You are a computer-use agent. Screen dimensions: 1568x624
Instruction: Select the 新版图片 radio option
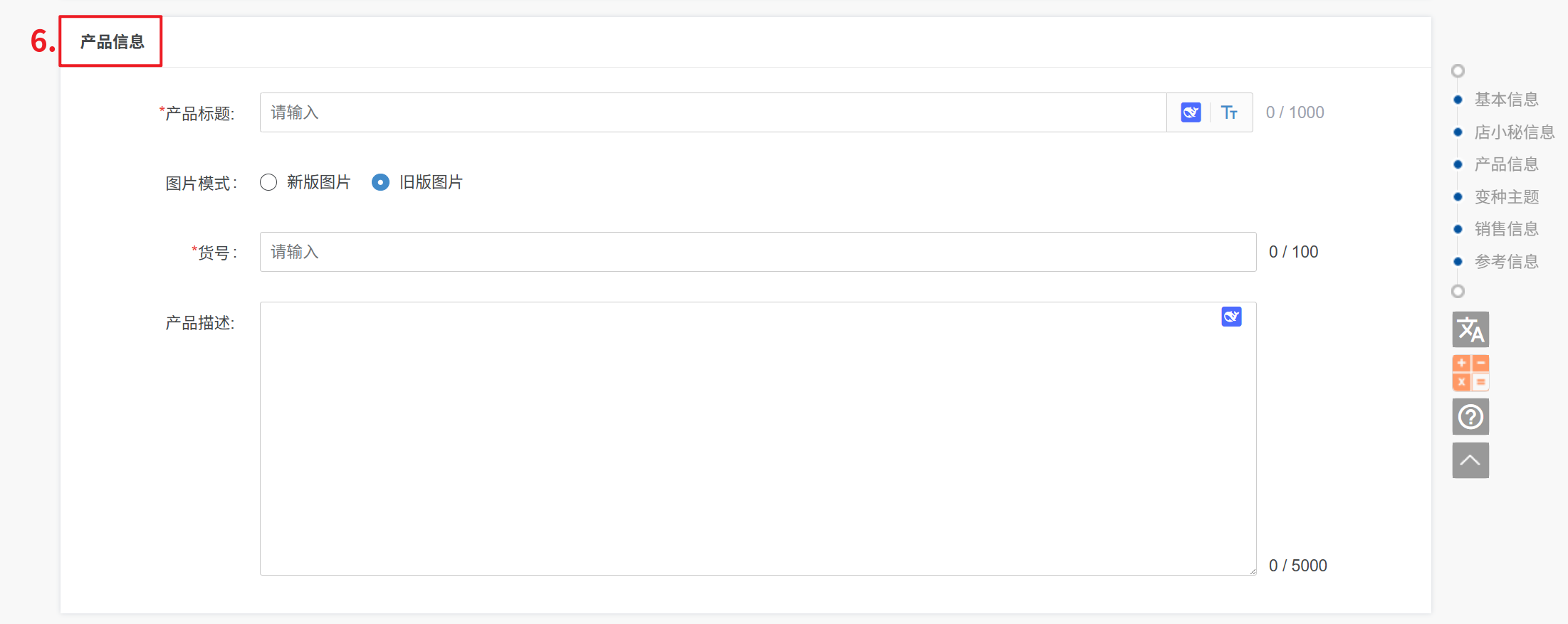[x=268, y=183]
